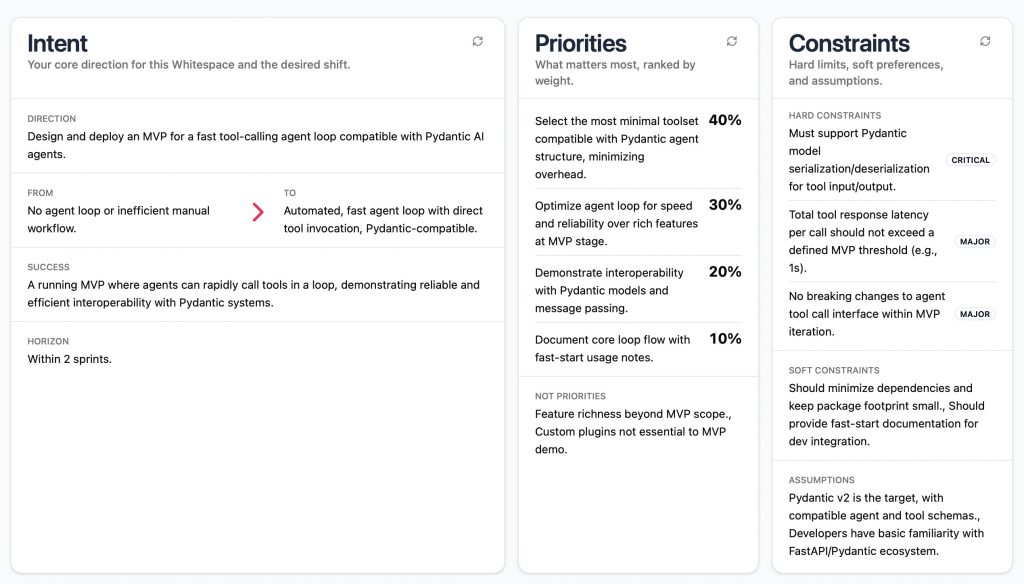Select the Constraints card title
Viewport: 1024px width, 584px height.
[x=849, y=43]
